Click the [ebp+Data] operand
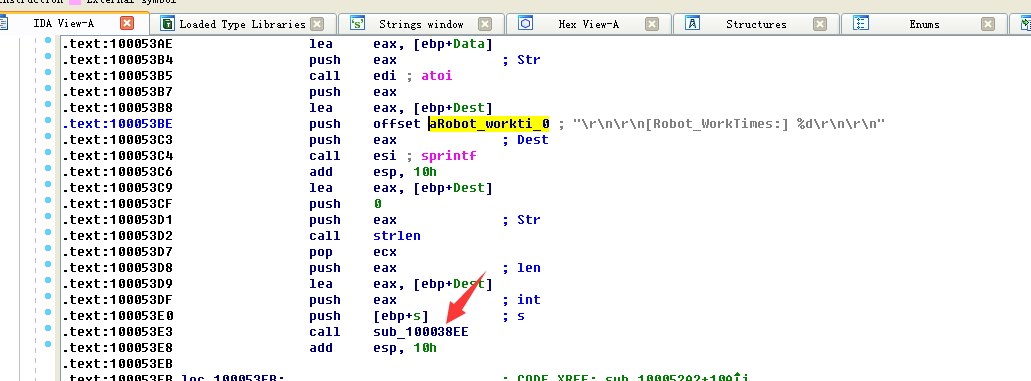The height and width of the screenshot is (381, 1031). click(453, 43)
